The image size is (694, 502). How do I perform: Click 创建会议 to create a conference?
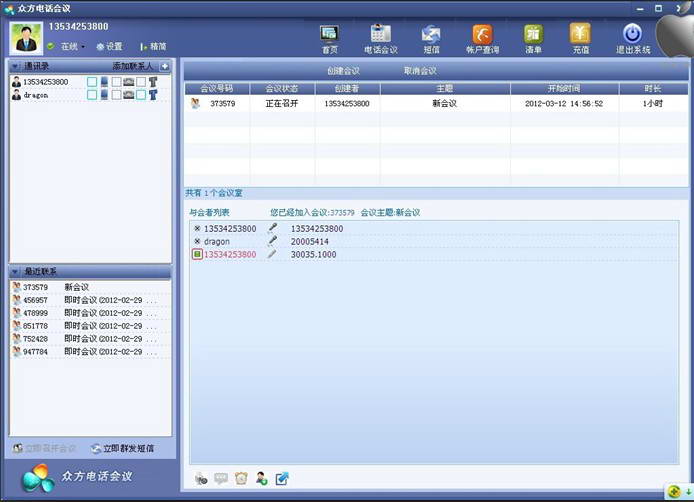click(343, 71)
